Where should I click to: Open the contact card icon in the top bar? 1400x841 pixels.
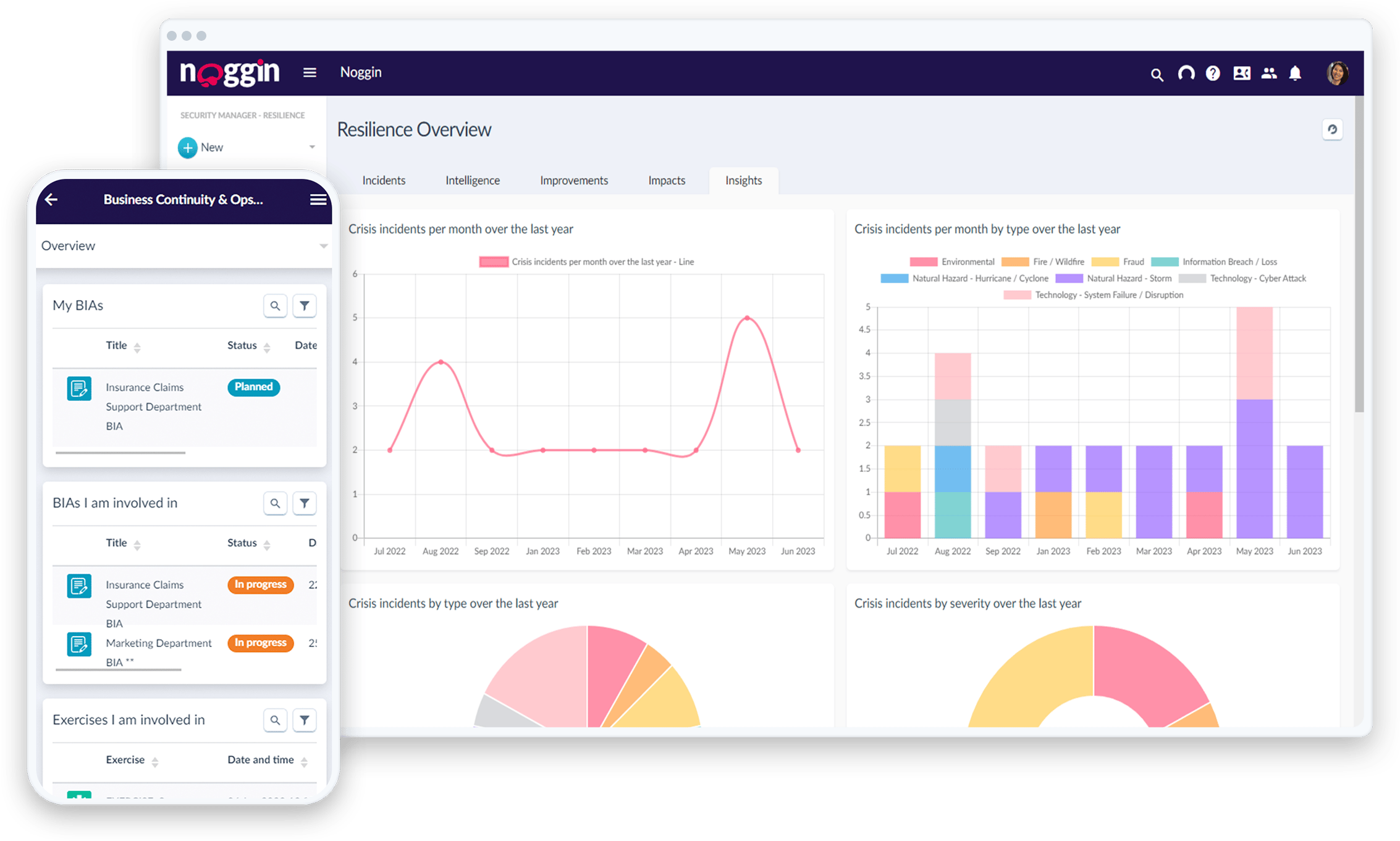click(x=1241, y=73)
